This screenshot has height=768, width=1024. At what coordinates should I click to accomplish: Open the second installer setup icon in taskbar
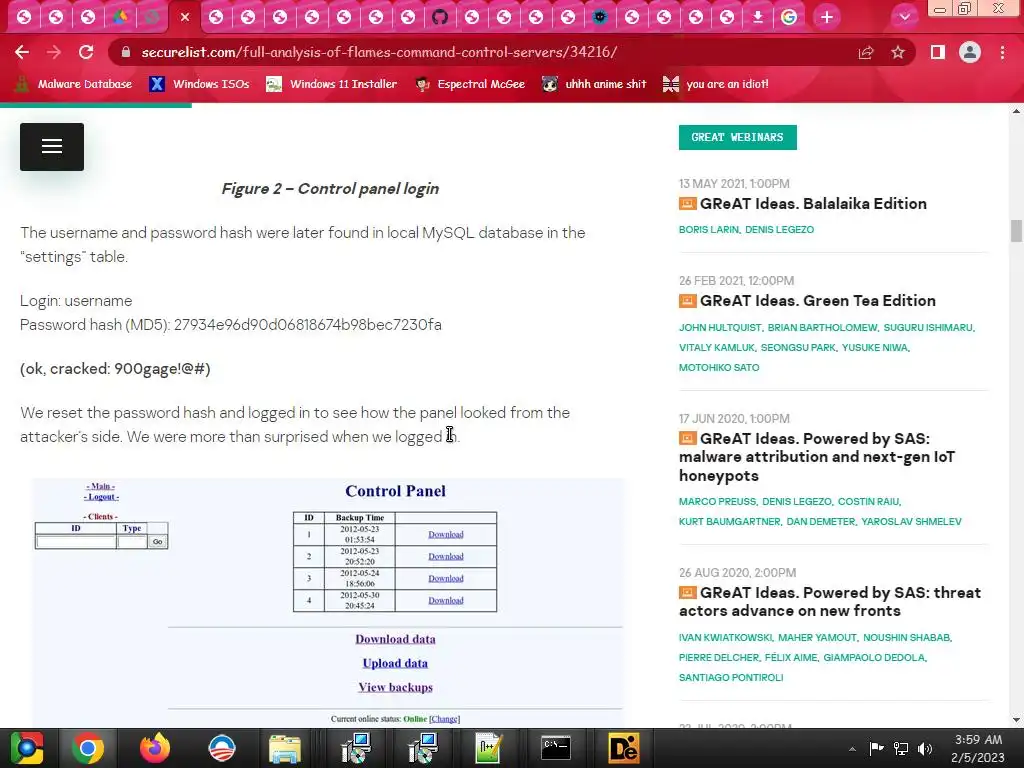point(423,748)
